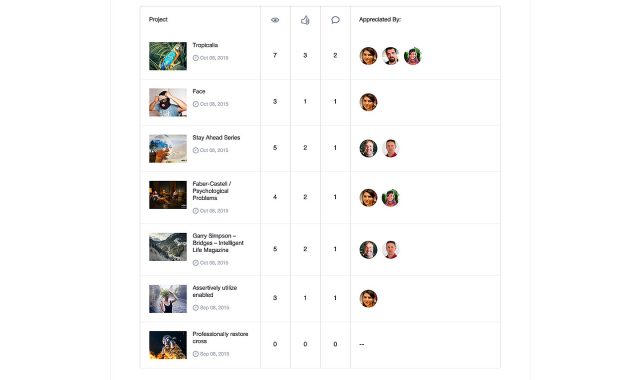The image size is (640, 380).
Task: Click the third avatar with green background in Tropicalia row
Action: (413, 56)
